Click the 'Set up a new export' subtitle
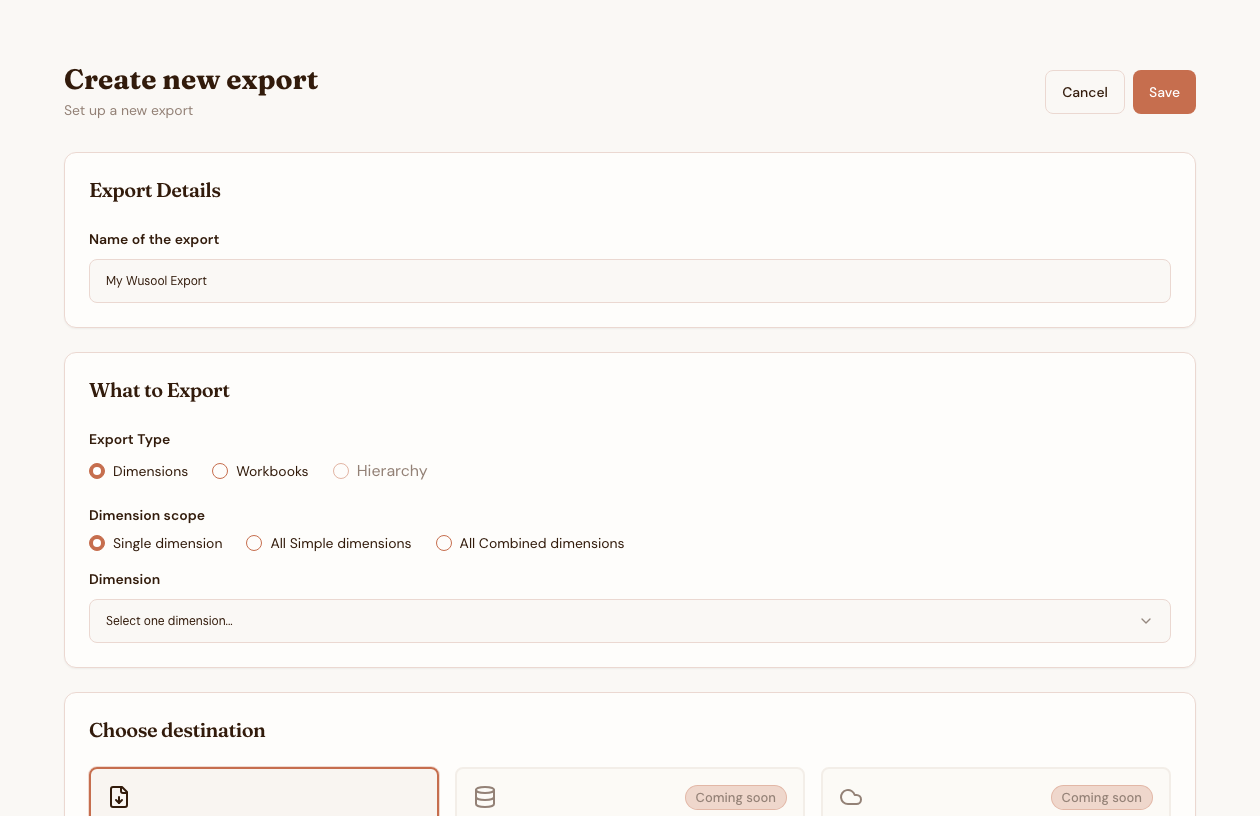This screenshot has width=1260, height=816. (128, 110)
